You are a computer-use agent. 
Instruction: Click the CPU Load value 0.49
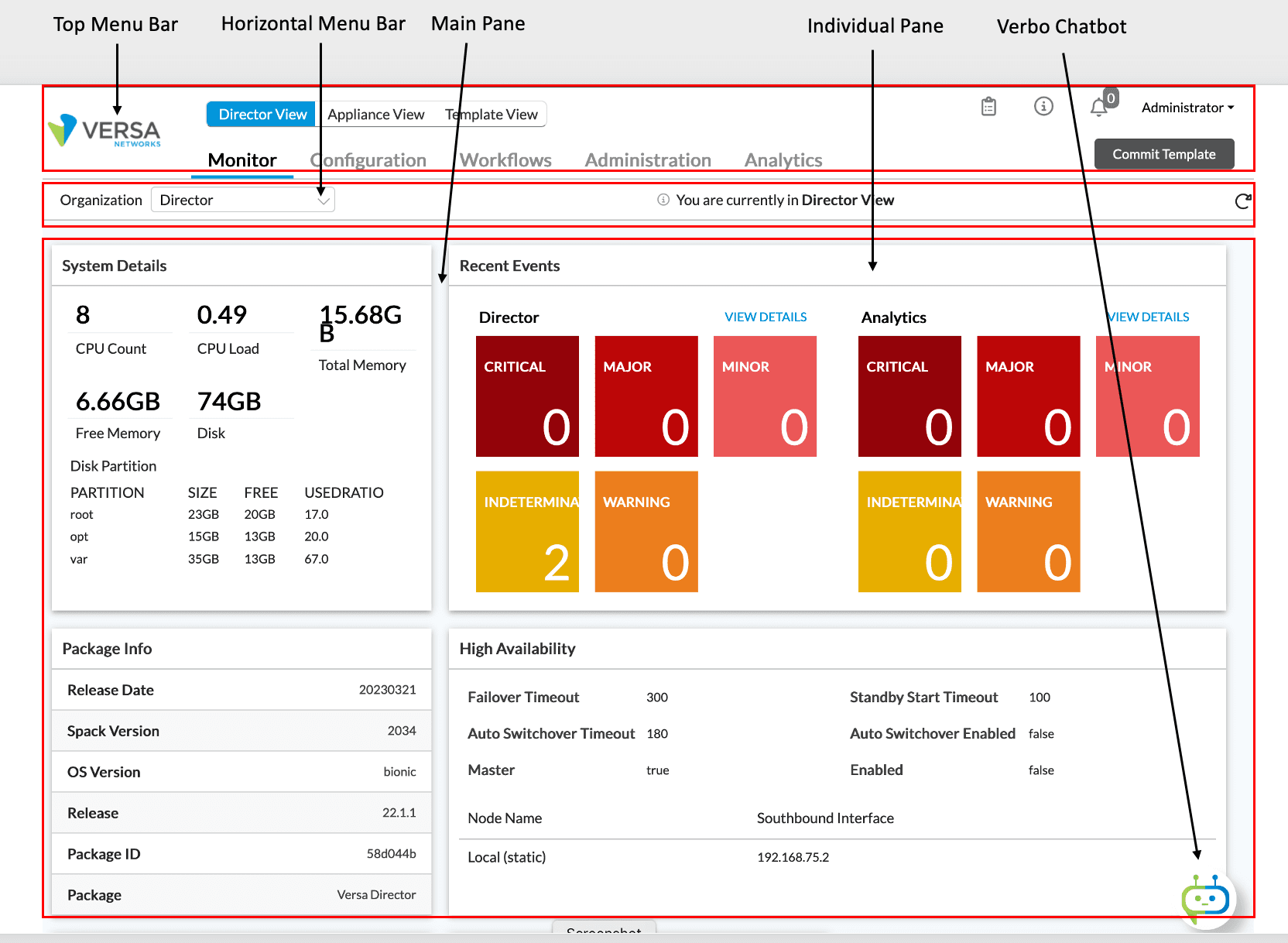221,315
